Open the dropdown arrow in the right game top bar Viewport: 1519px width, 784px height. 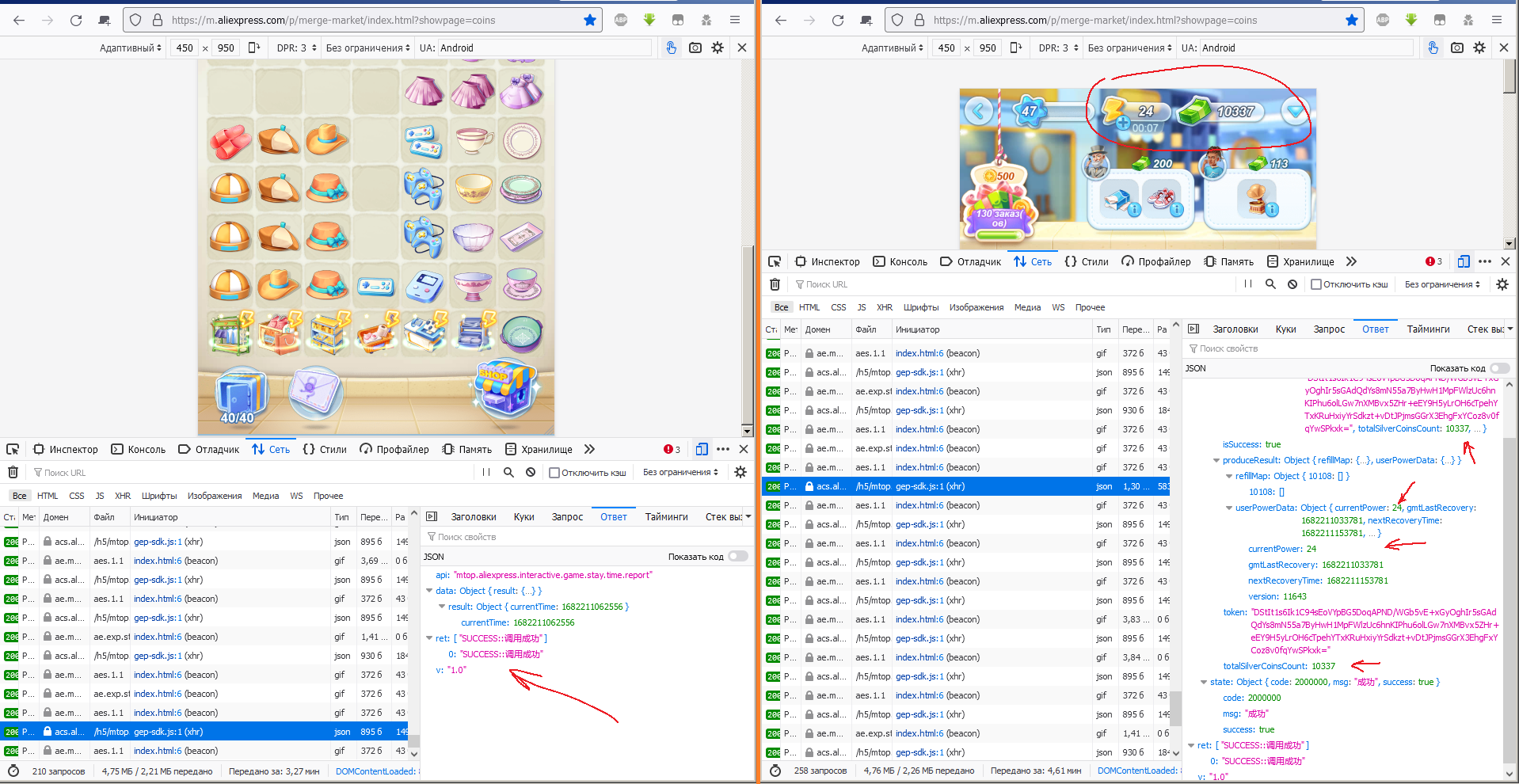1295,112
